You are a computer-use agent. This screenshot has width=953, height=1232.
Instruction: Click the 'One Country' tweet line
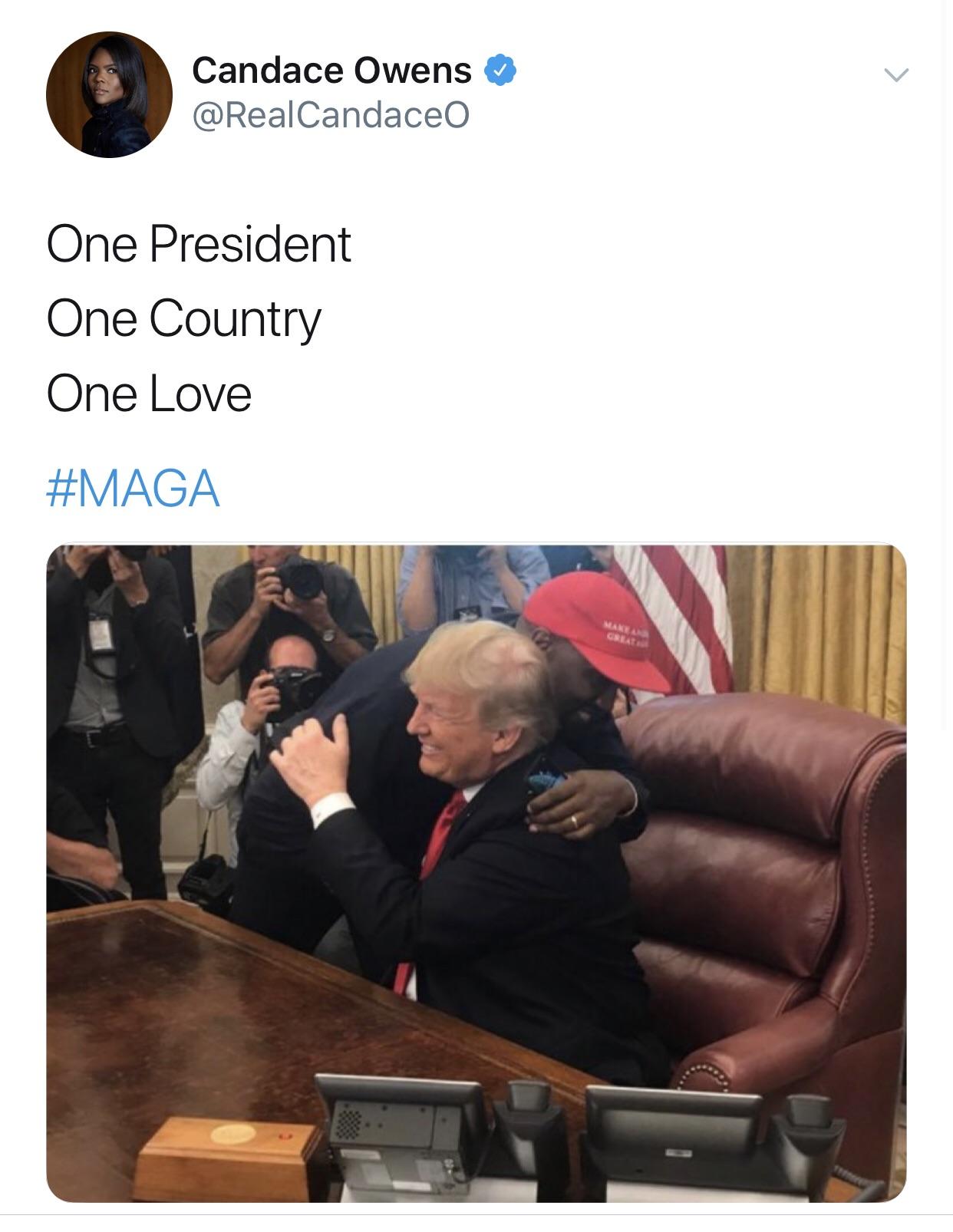point(184,320)
